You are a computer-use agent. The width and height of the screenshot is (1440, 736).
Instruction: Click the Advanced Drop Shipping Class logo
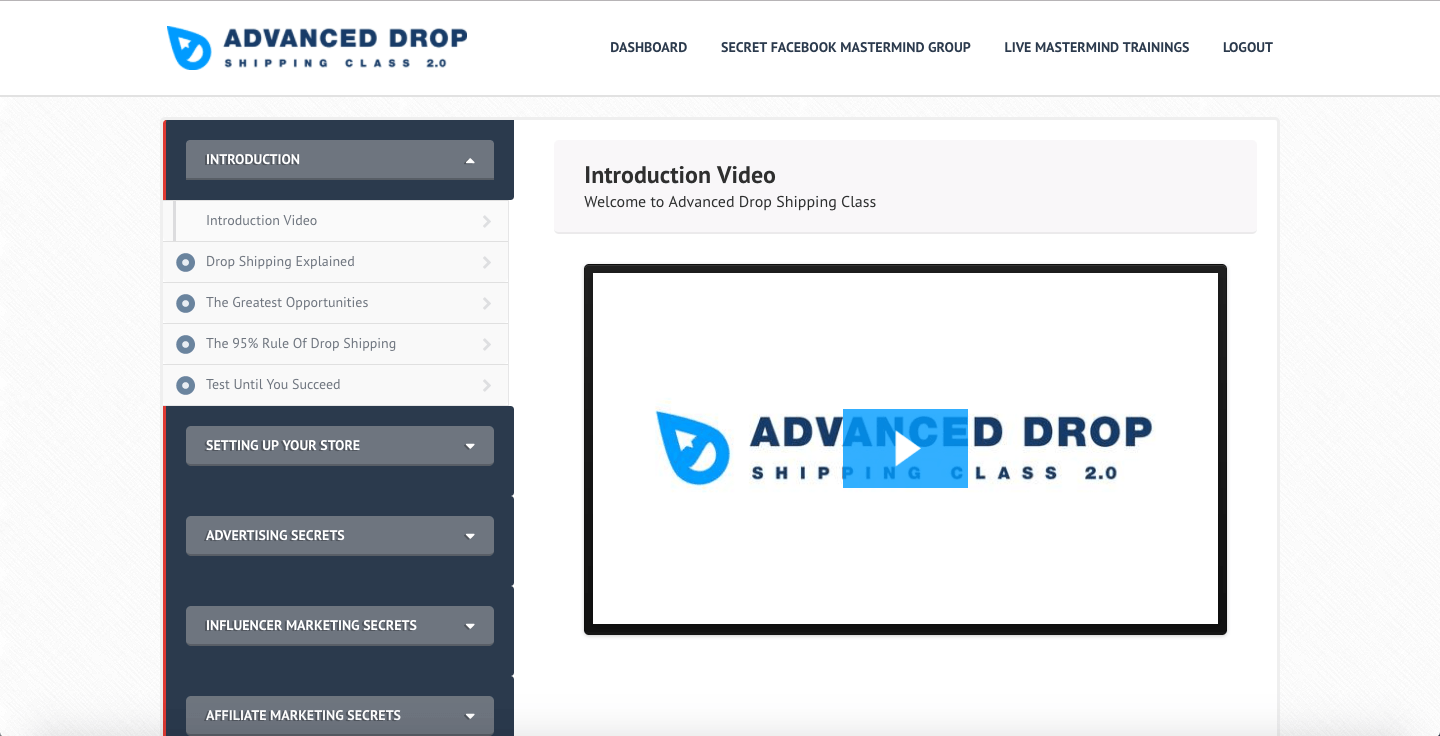pyautogui.click(x=317, y=47)
